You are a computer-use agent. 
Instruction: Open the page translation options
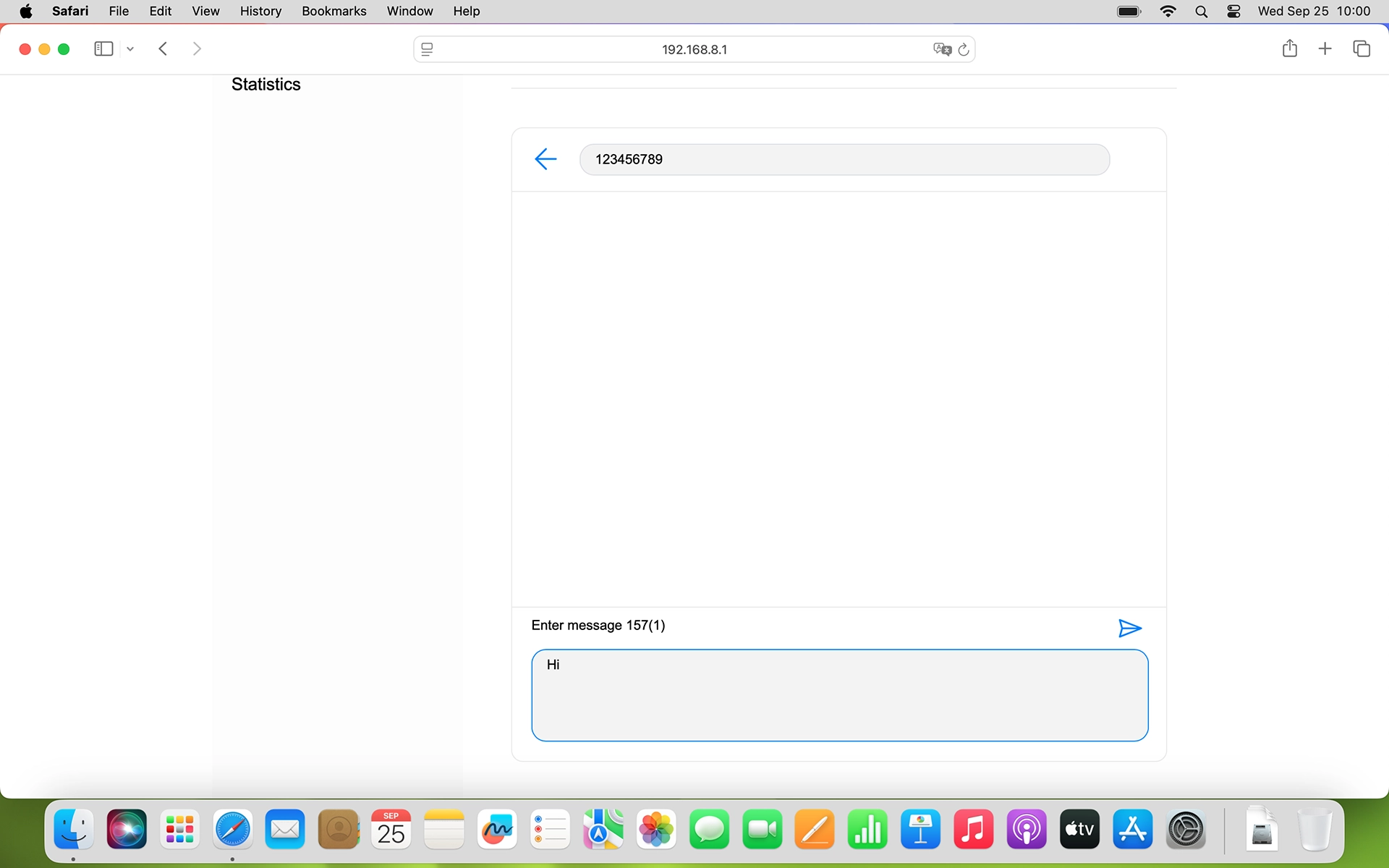click(942, 49)
